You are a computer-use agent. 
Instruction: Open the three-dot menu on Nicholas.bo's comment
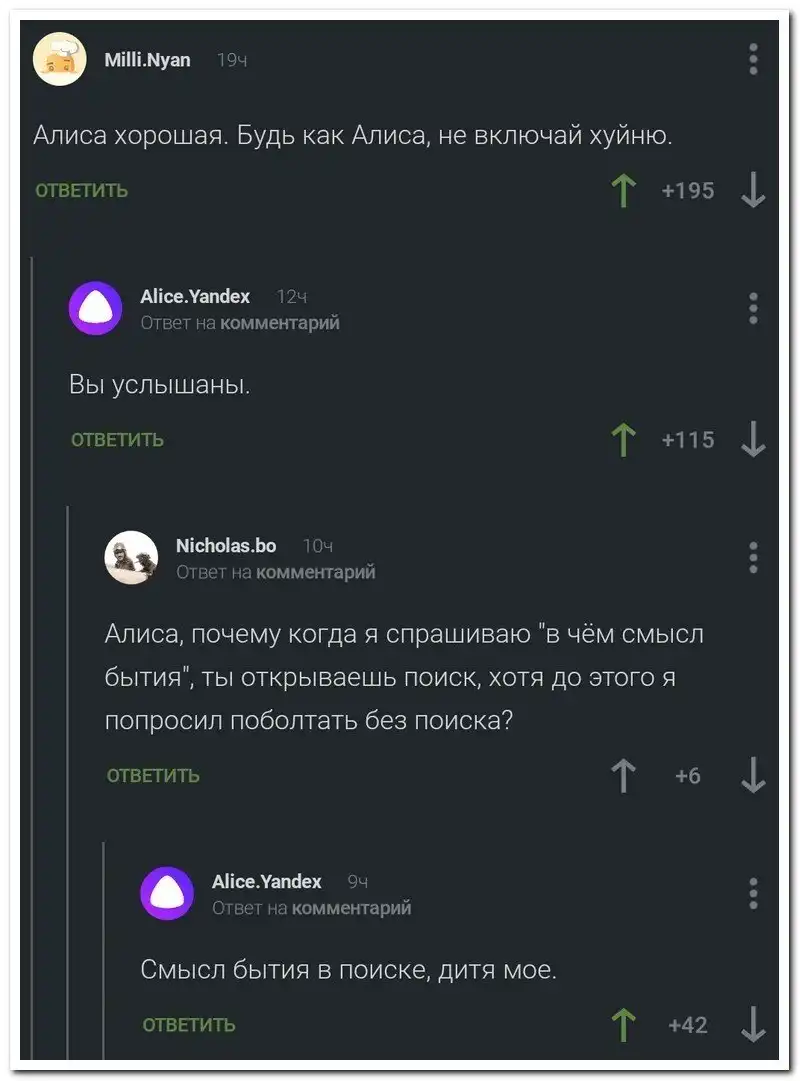[x=753, y=557]
